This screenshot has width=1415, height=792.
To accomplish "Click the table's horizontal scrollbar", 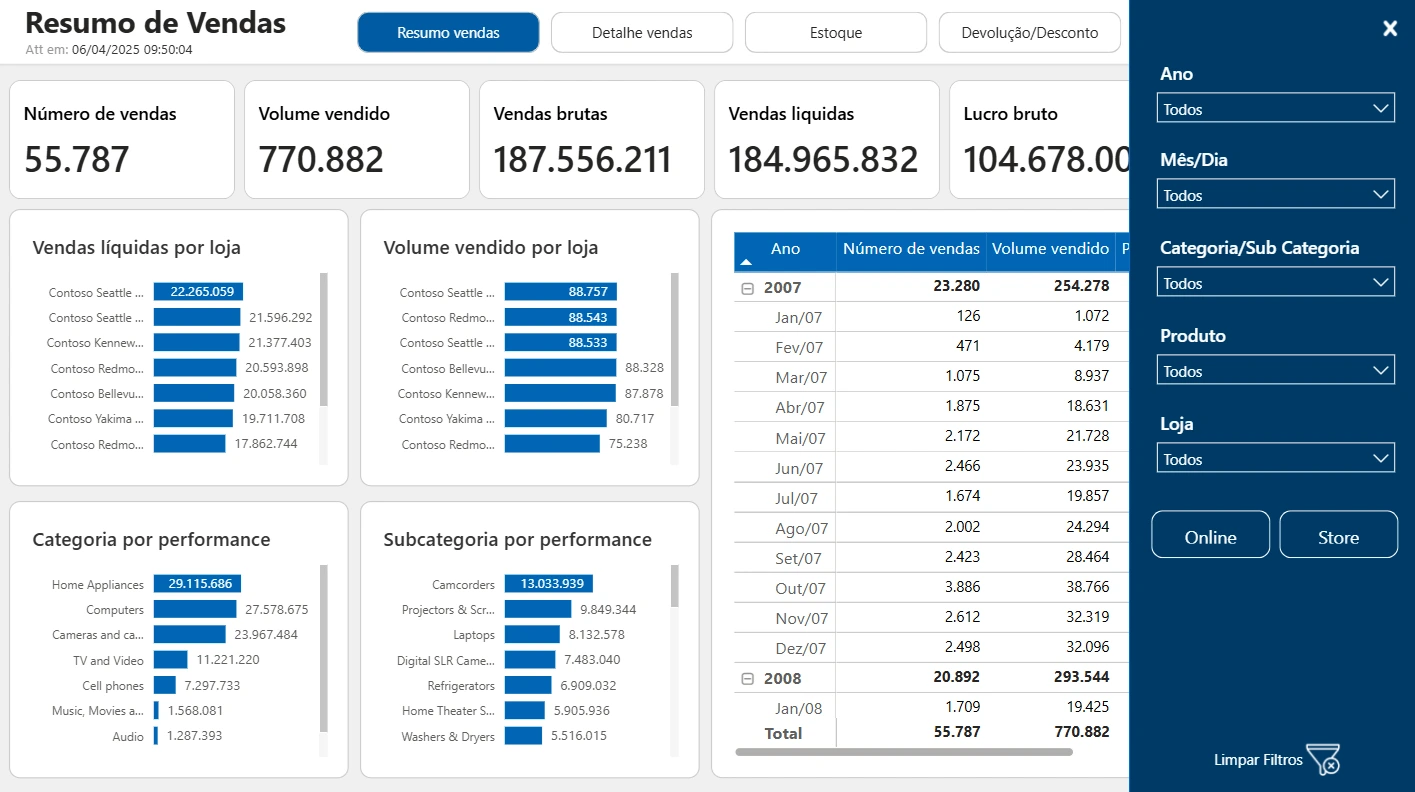I will 904,752.
